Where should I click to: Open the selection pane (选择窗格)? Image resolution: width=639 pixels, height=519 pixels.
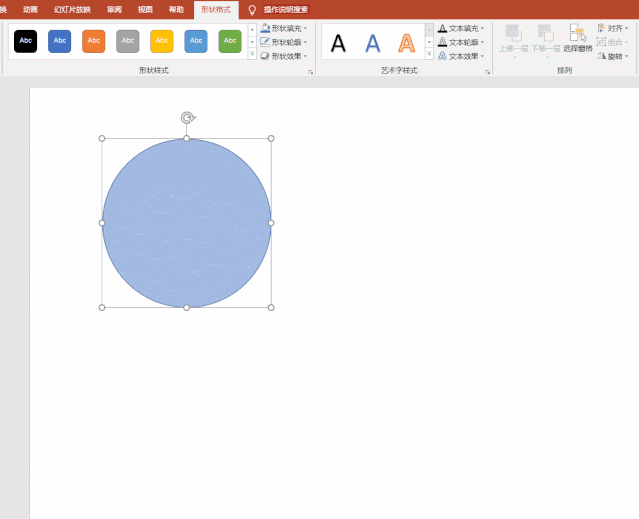578,38
